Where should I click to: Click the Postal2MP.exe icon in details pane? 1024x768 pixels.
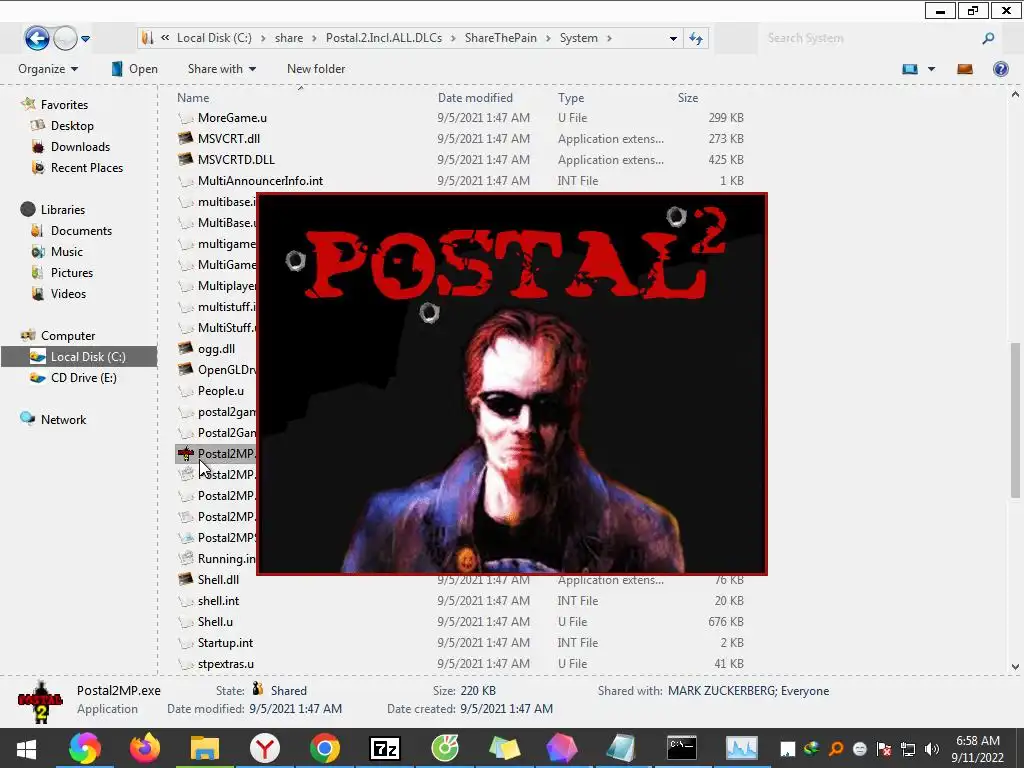point(40,701)
